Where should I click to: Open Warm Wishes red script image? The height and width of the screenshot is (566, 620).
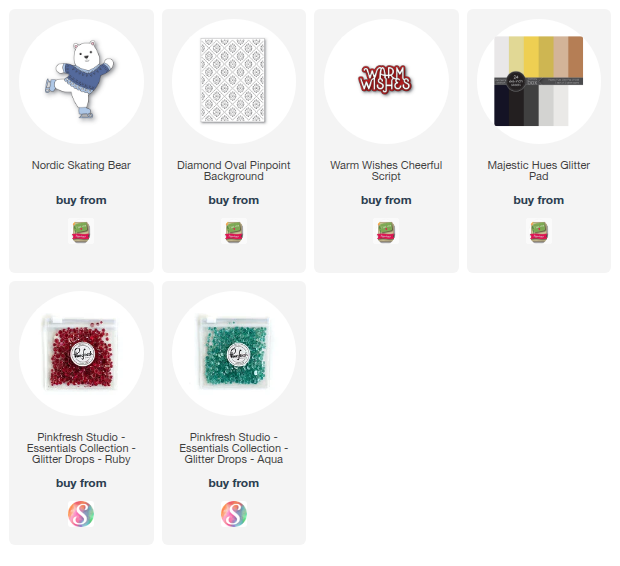pyautogui.click(x=386, y=81)
